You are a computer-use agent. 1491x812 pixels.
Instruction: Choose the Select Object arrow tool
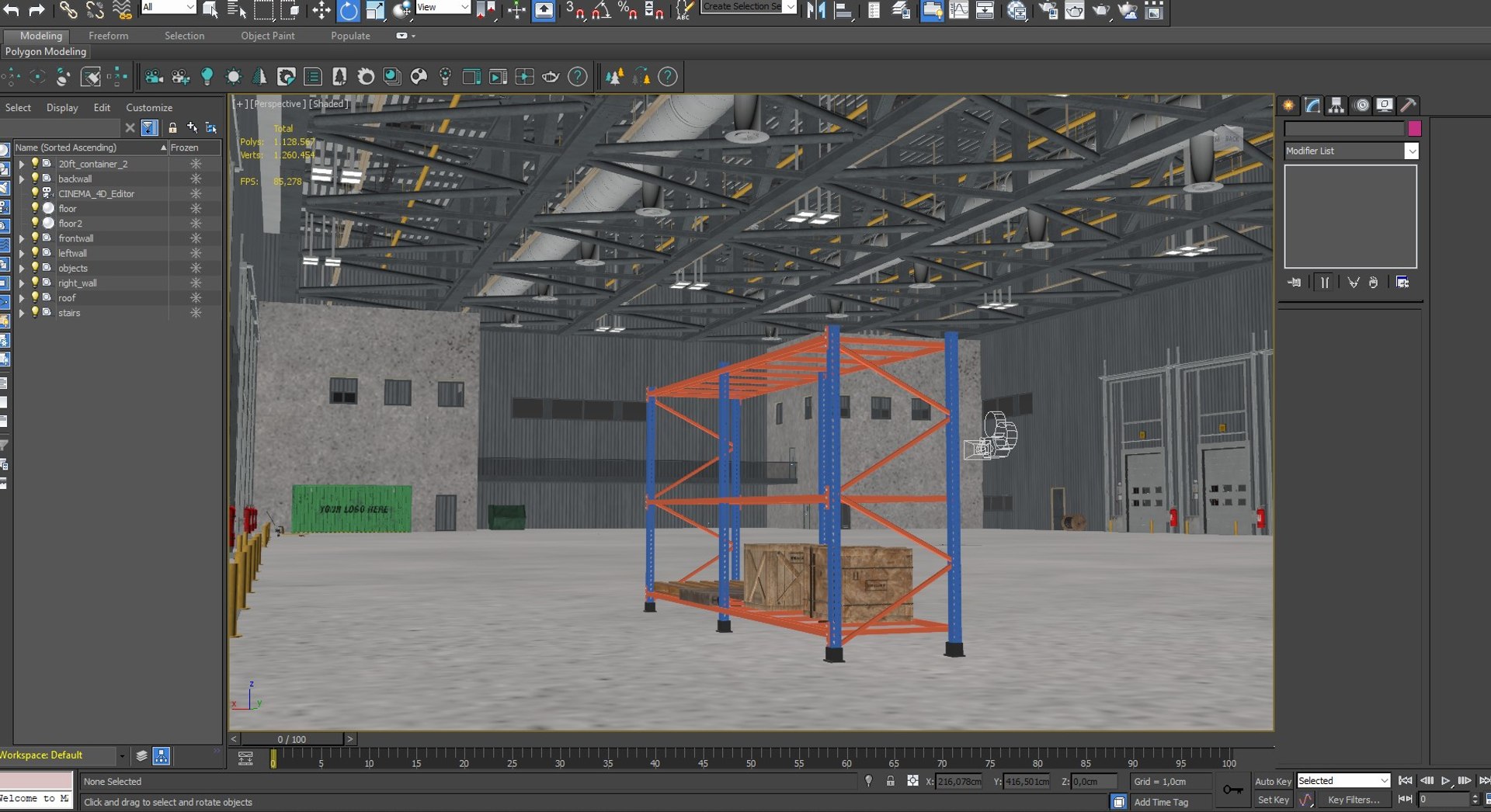click(x=210, y=9)
